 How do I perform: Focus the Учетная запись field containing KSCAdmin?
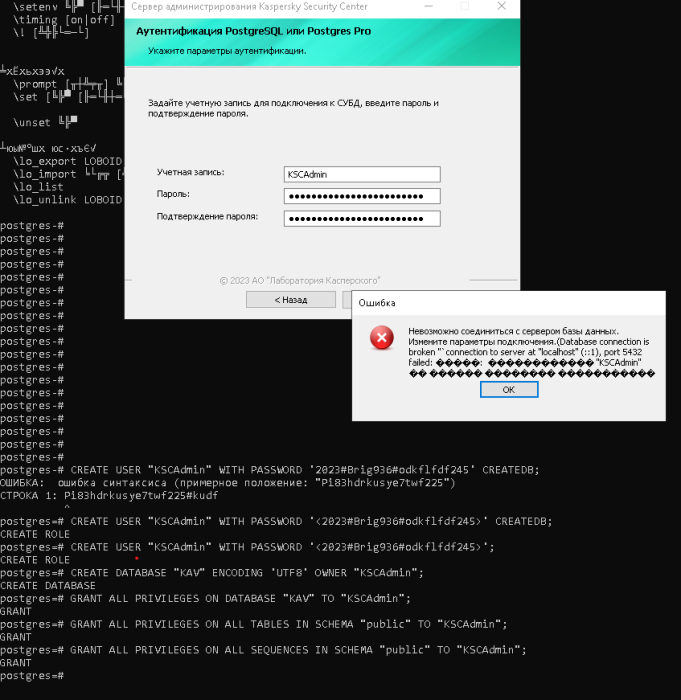click(362, 174)
